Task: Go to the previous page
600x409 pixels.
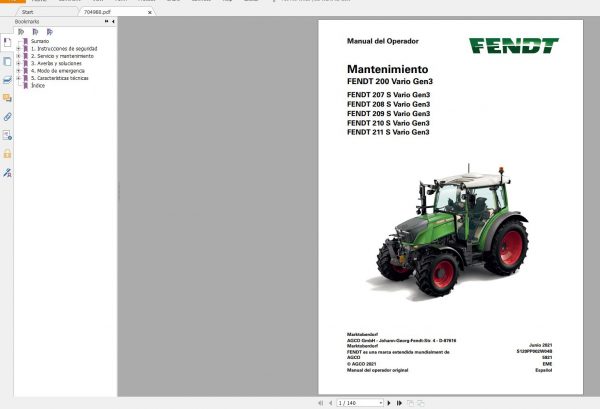Action: pyautogui.click(x=331, y=403)
